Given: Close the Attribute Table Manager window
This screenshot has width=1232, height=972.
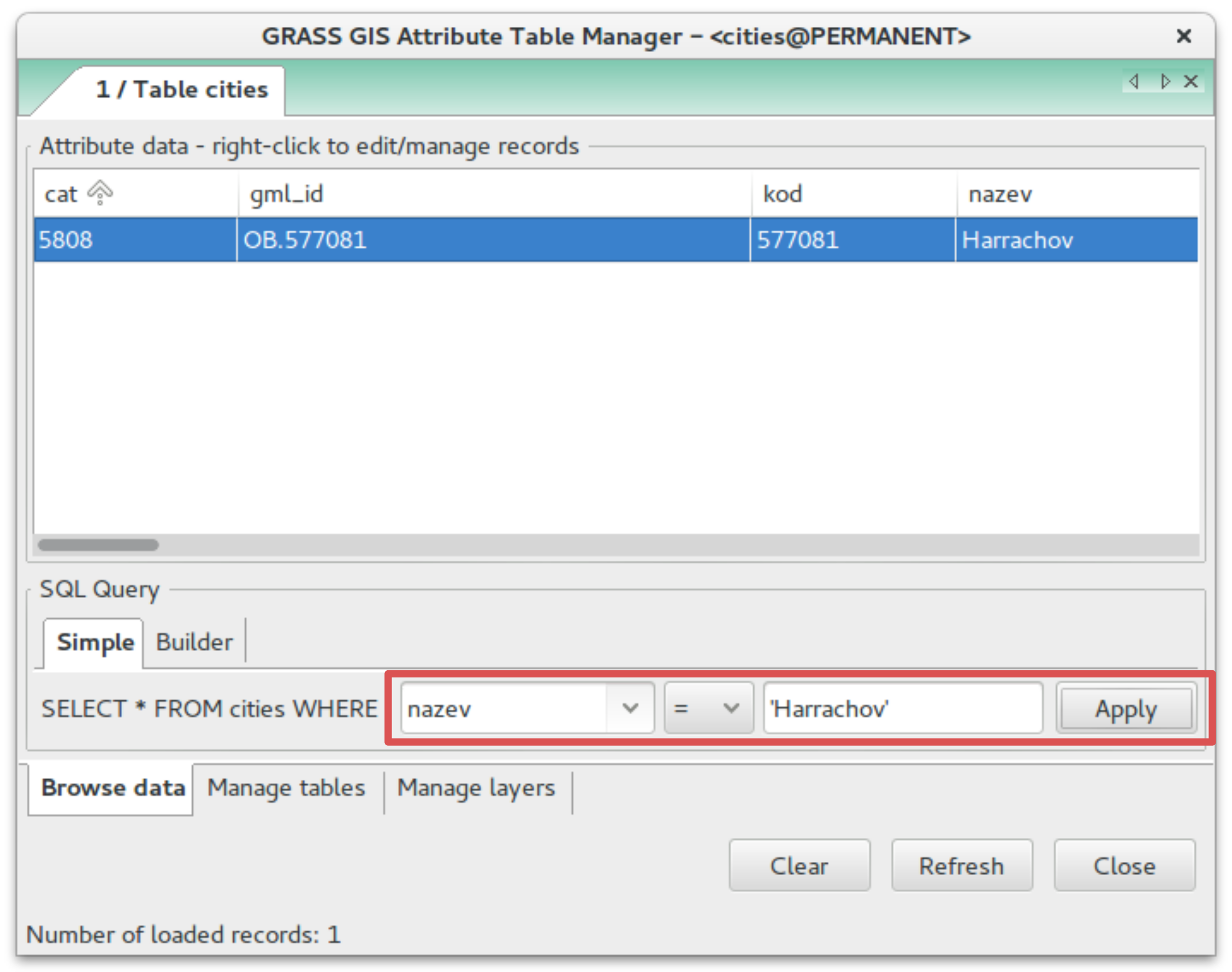Looking at the screenshot, I should [1184, 36].
